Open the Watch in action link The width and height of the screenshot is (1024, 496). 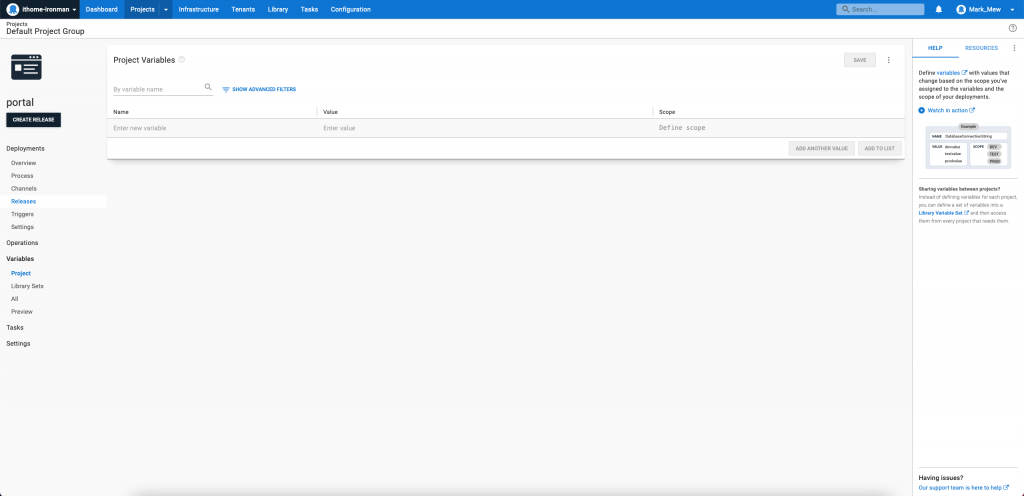(951, 110)
